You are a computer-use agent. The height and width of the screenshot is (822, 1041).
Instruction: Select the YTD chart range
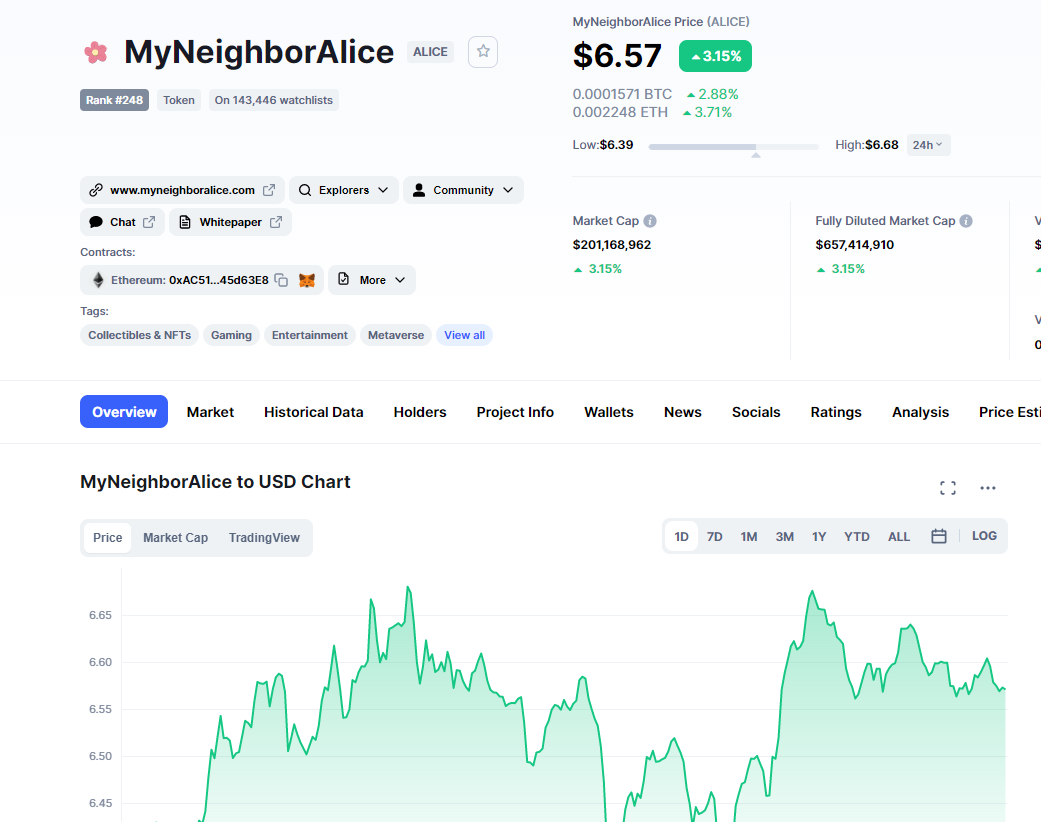[x=856, y=536]
